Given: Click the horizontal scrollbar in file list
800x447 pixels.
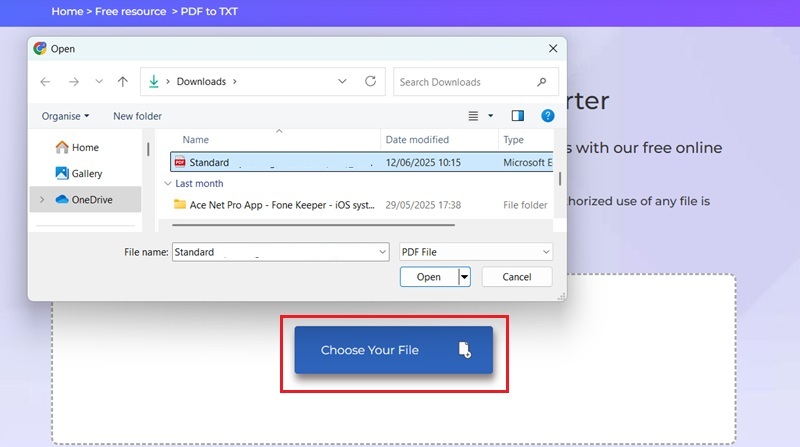Looking at the screenshot, I should (313, 225).
